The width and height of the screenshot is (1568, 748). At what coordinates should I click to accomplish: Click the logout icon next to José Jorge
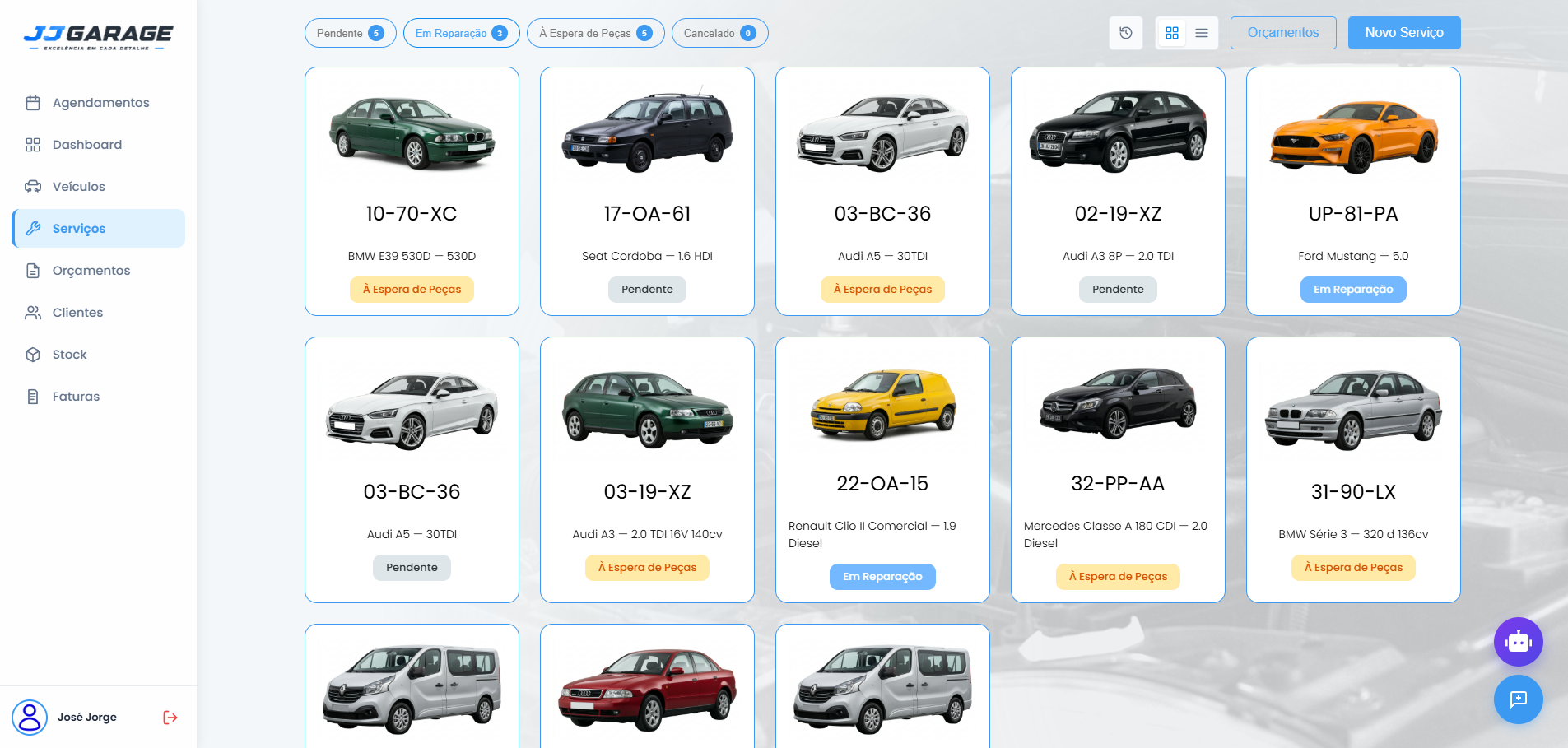click(x=170, y=718)
